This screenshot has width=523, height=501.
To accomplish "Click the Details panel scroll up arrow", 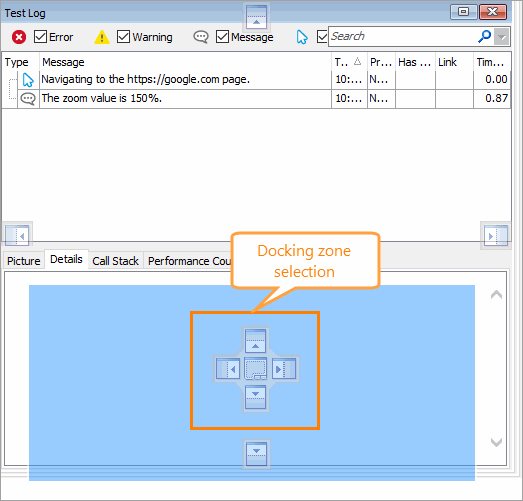I will pos(496,295).
